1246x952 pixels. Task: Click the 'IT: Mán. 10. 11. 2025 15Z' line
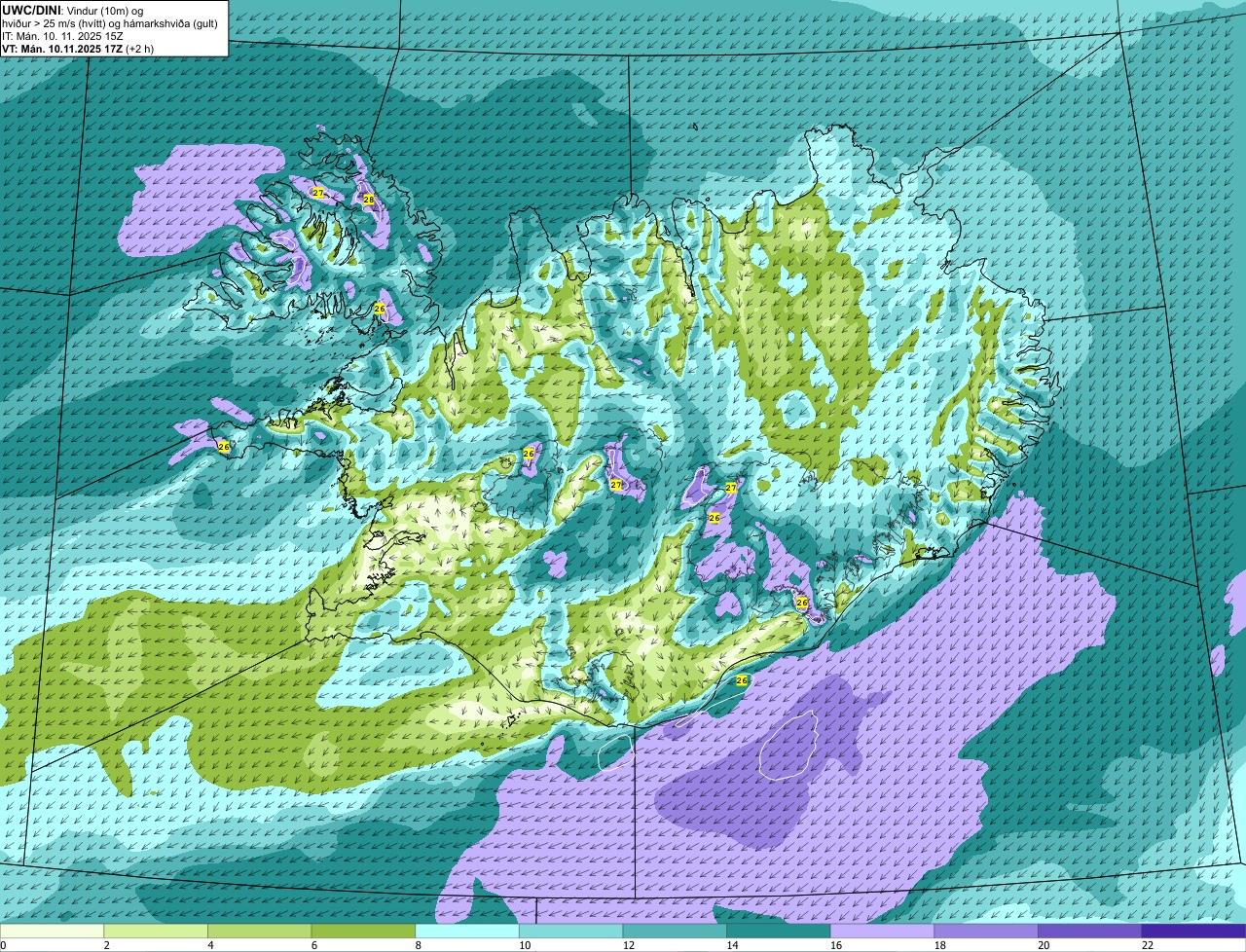coord(62,35)
